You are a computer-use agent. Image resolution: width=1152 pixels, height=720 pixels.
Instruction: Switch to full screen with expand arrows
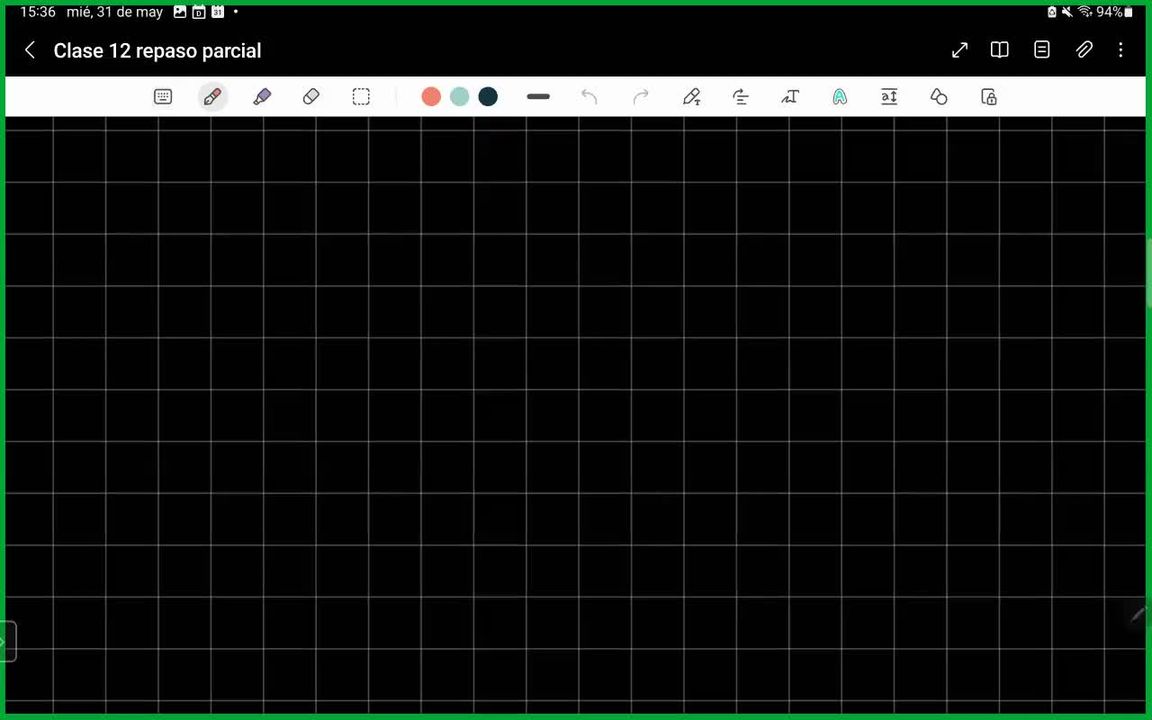(x=960, y=50)
